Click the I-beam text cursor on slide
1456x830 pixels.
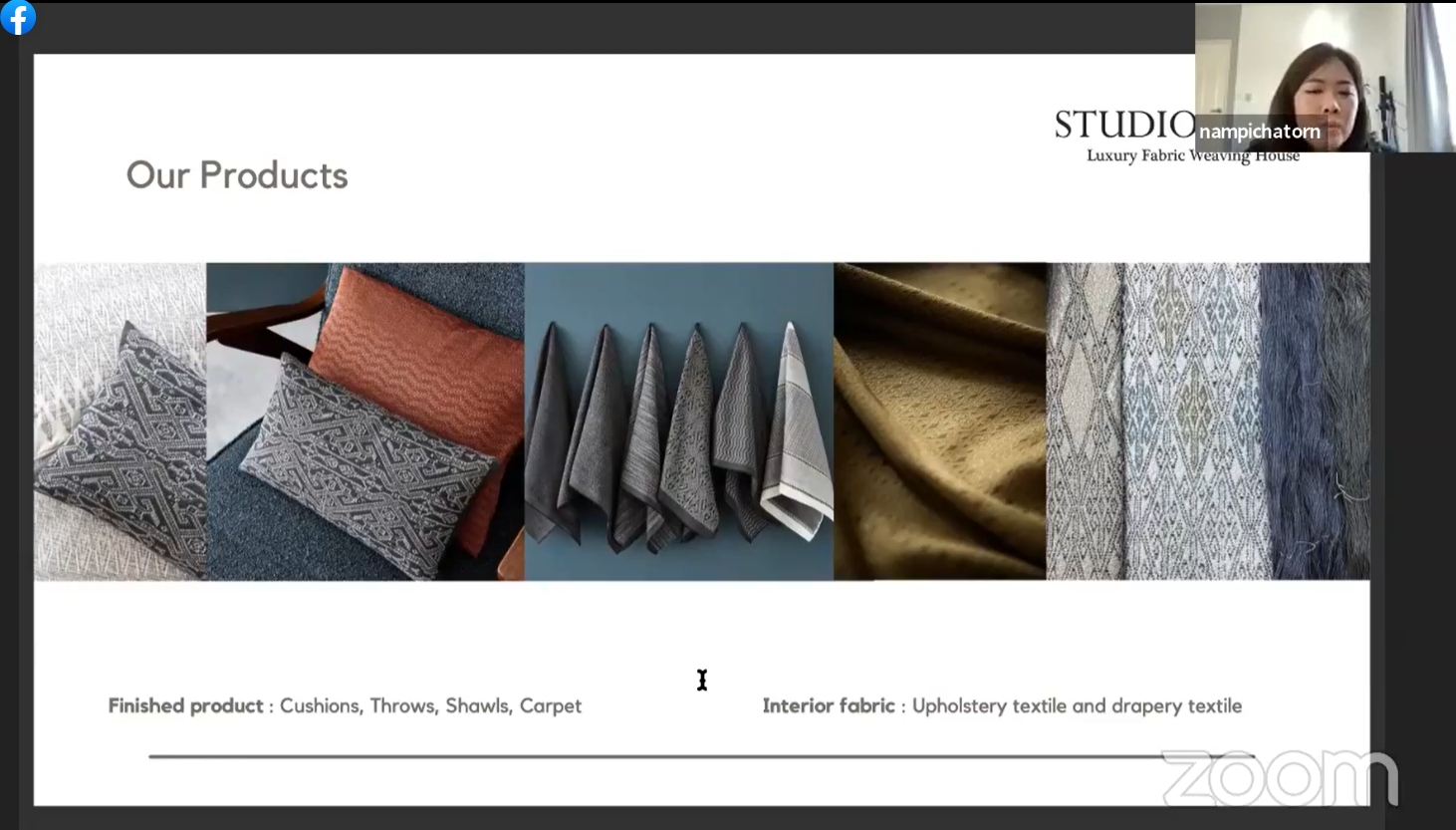[x=702, y=681]
